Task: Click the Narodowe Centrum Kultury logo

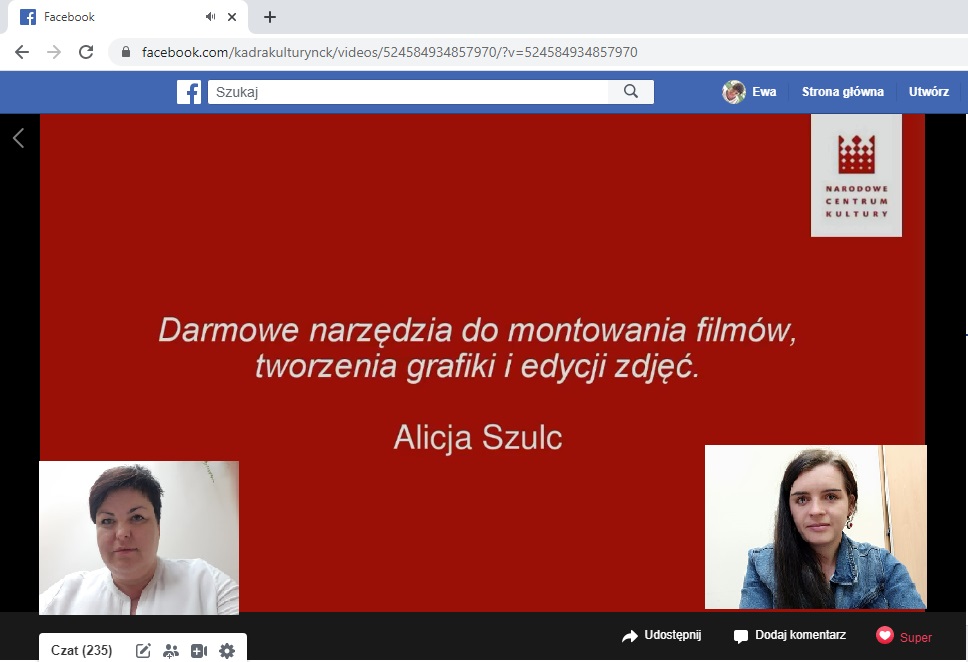Action: 856,175
